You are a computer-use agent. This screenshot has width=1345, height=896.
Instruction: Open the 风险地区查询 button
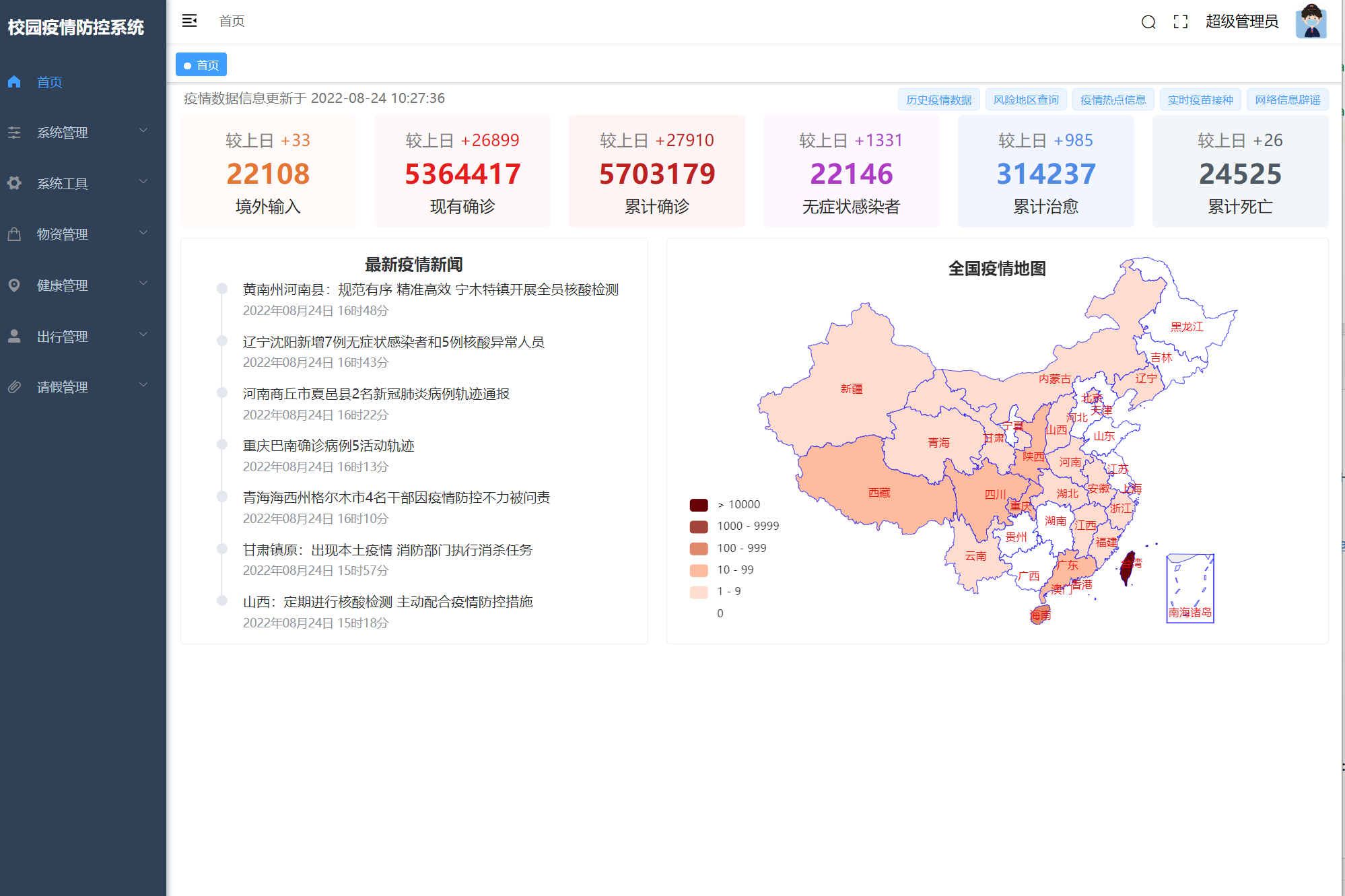1025,100
